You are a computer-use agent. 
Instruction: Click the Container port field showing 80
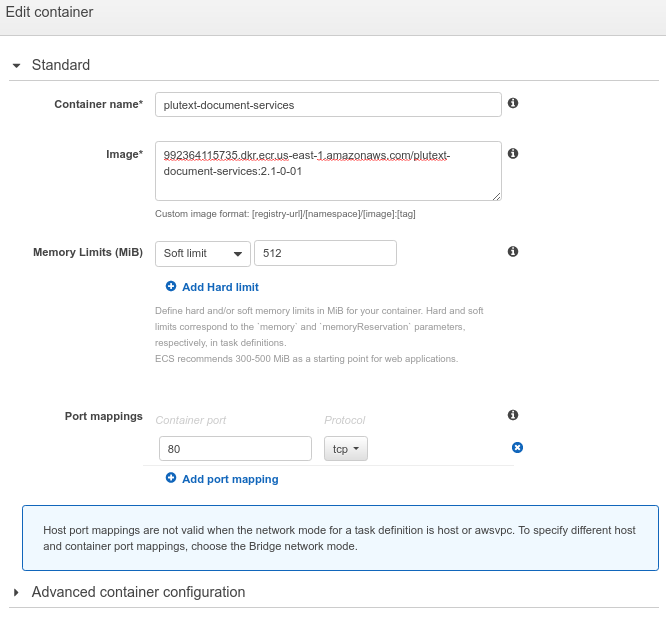coord(234,449)
